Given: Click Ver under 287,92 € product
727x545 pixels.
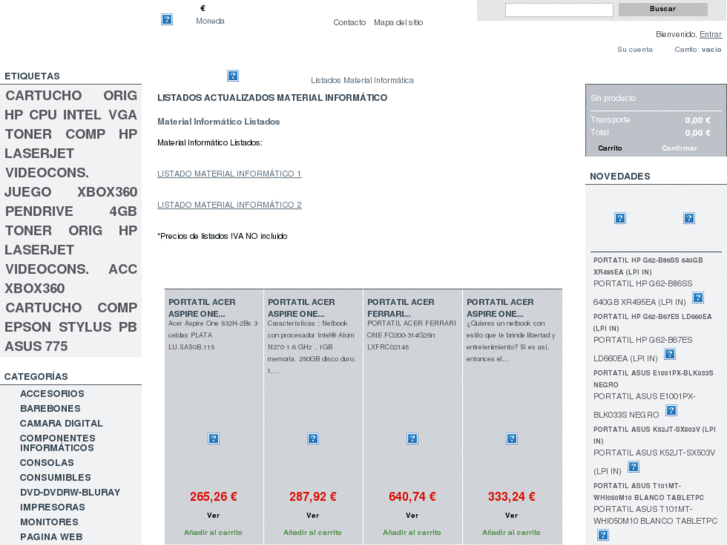Looking at the screenshot, I should (312, 515).
